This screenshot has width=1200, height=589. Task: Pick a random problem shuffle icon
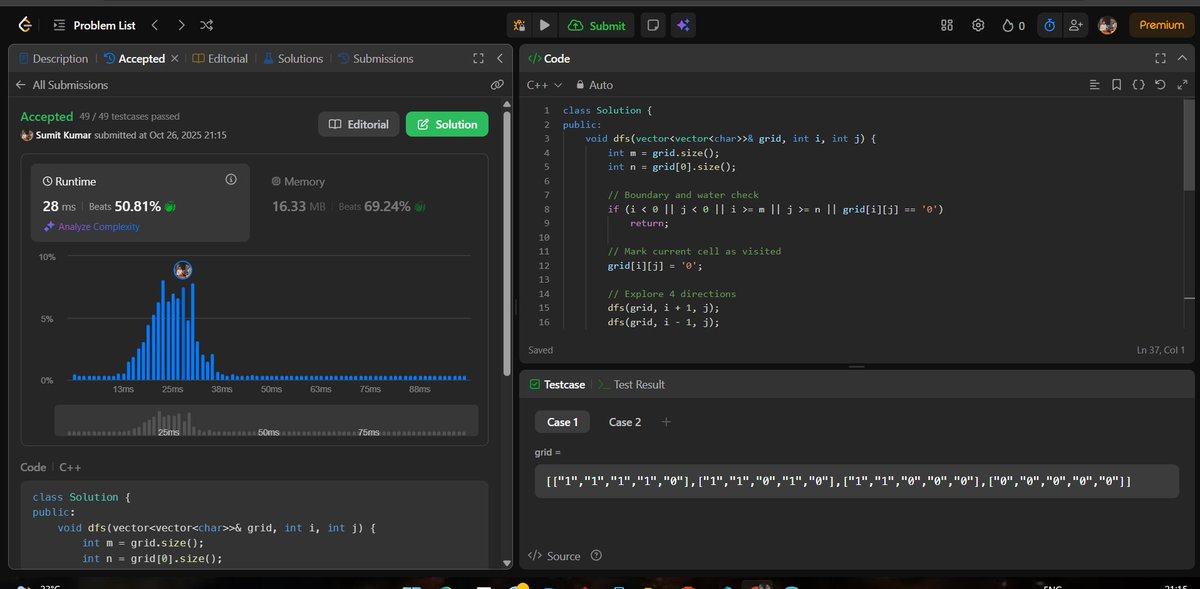[206, 25]
